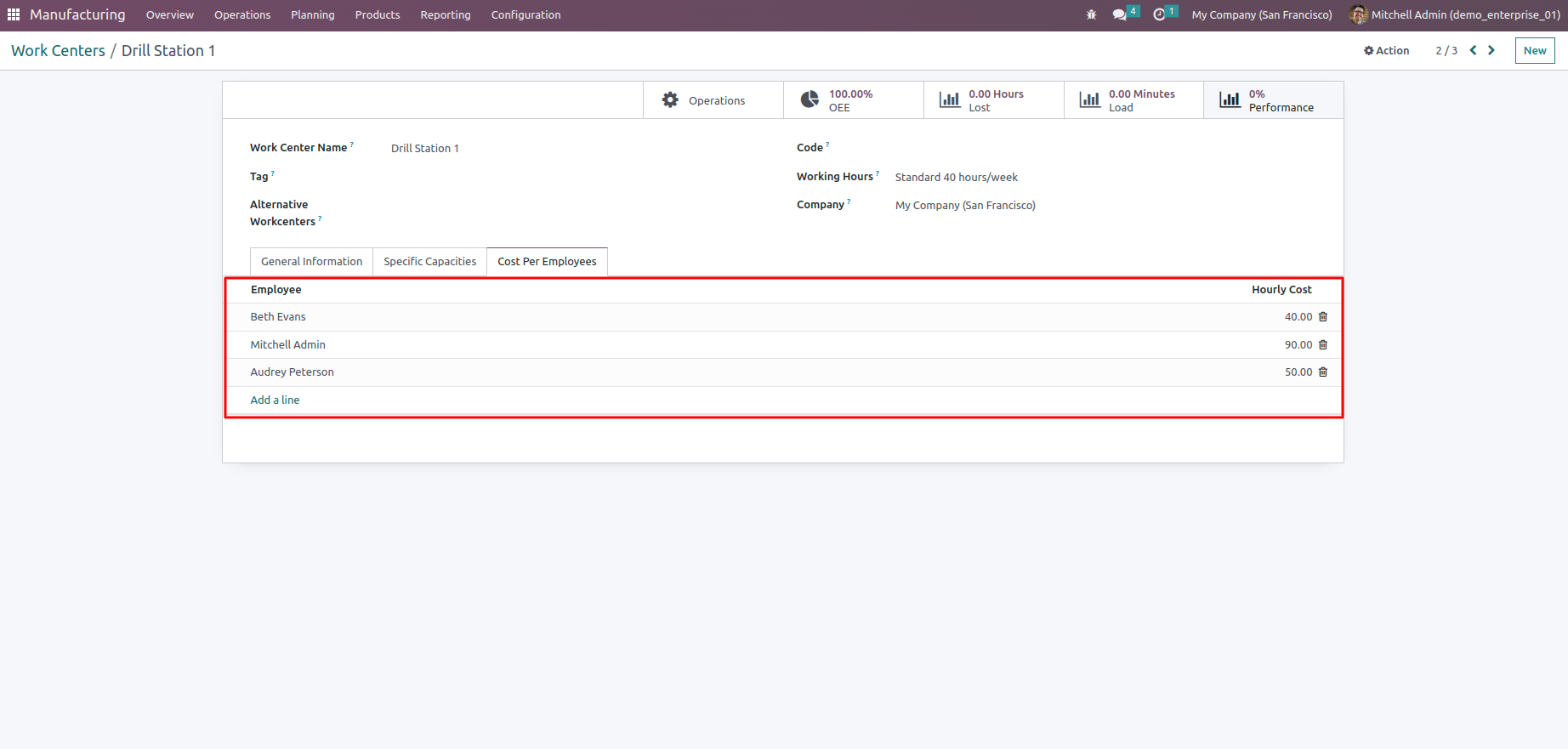Open the 0.00 Hours Lost stat button

[994, 100]
